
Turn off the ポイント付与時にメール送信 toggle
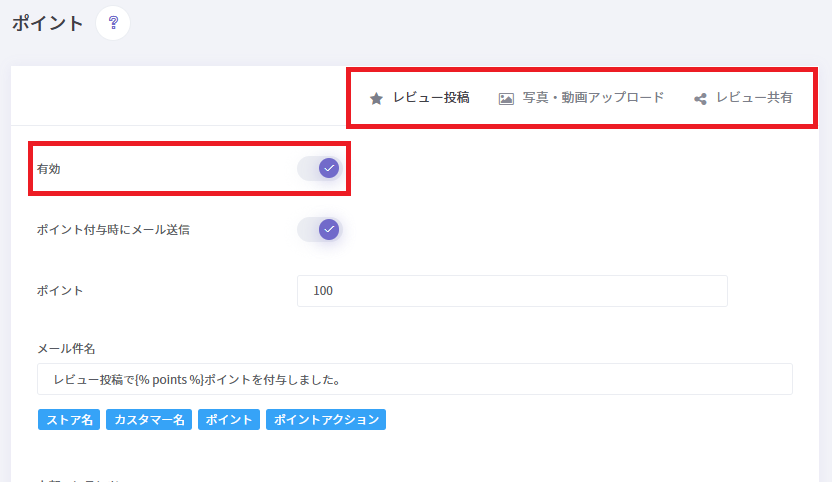tap(320, 230)
